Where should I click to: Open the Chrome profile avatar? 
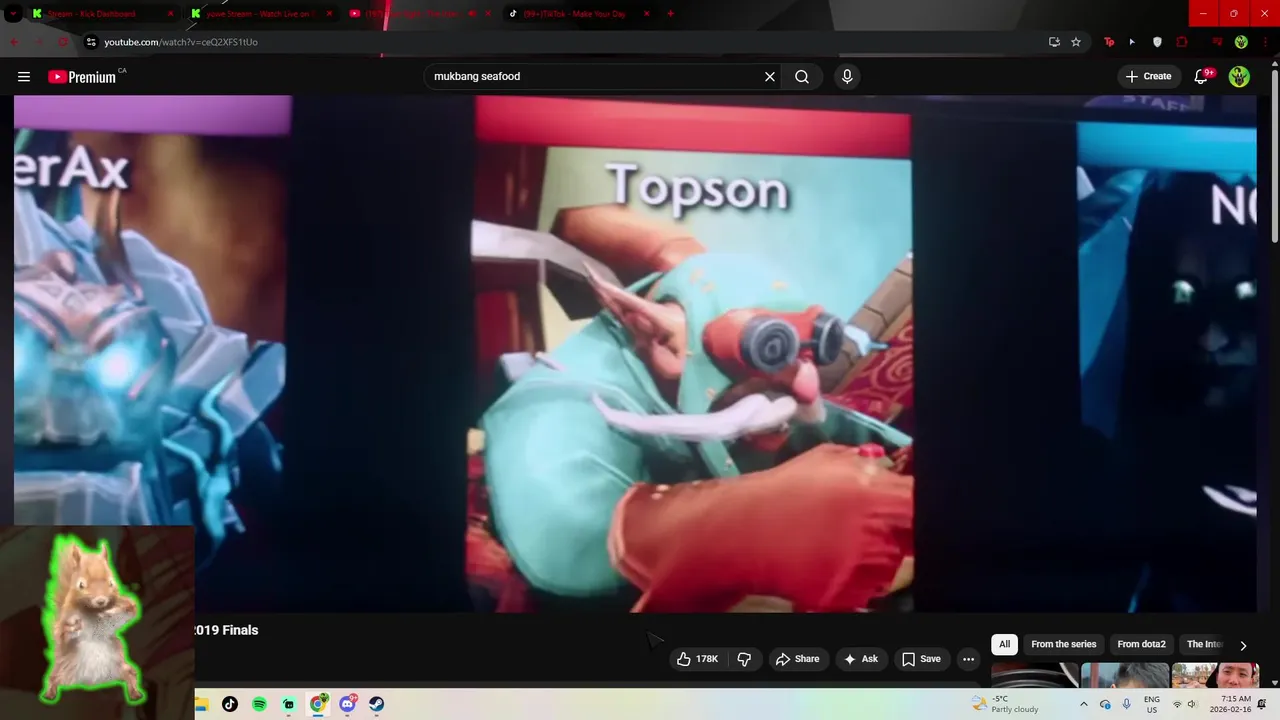pyautogui.click(x=1241, y=42)
